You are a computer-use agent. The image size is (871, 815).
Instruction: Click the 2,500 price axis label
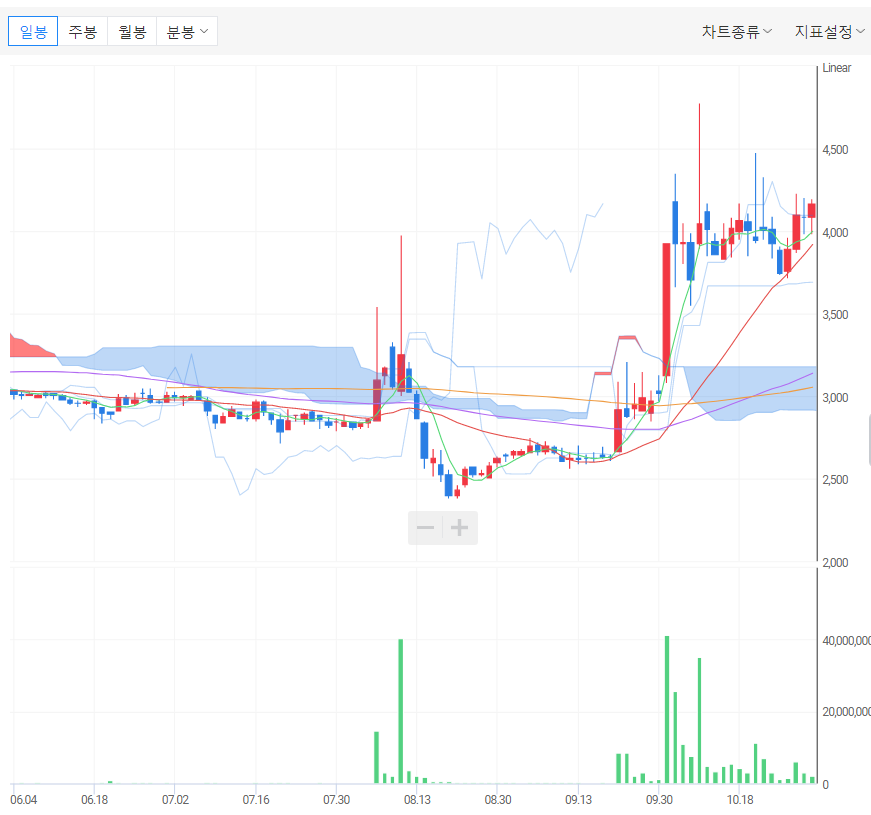835,480
